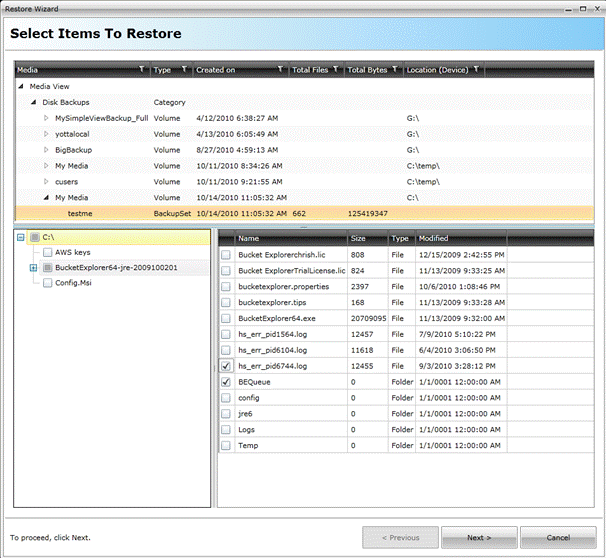Sort by the Name column header

(x=291, y=238)
